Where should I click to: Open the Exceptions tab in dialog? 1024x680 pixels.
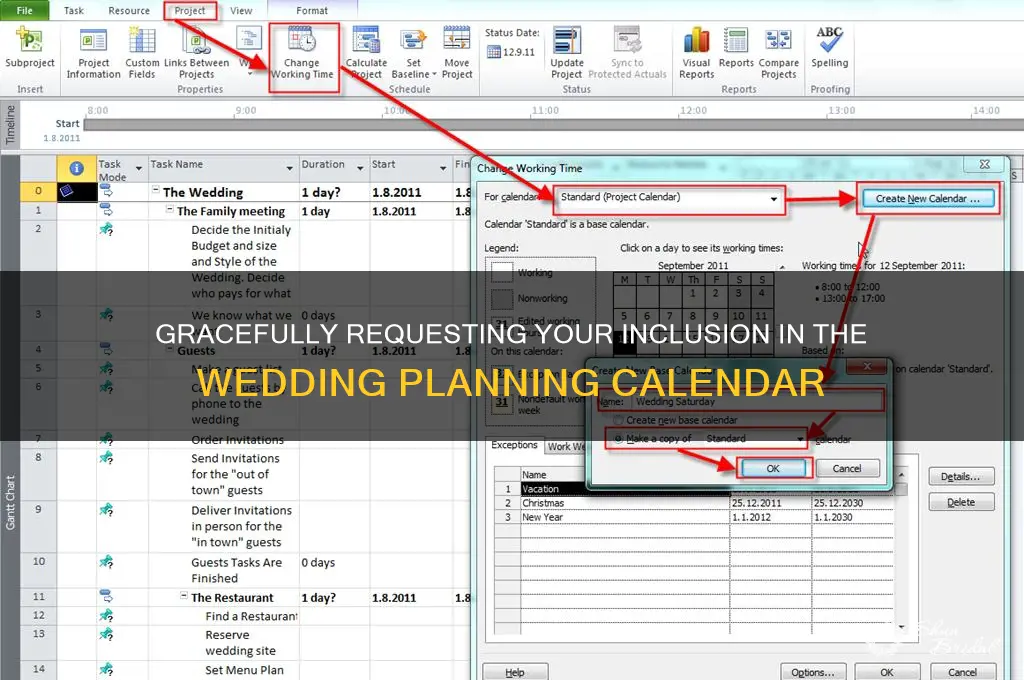coord(514,445)
